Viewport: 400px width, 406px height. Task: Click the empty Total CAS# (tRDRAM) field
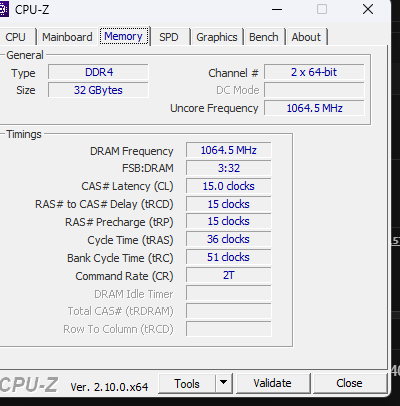(229, 311)
